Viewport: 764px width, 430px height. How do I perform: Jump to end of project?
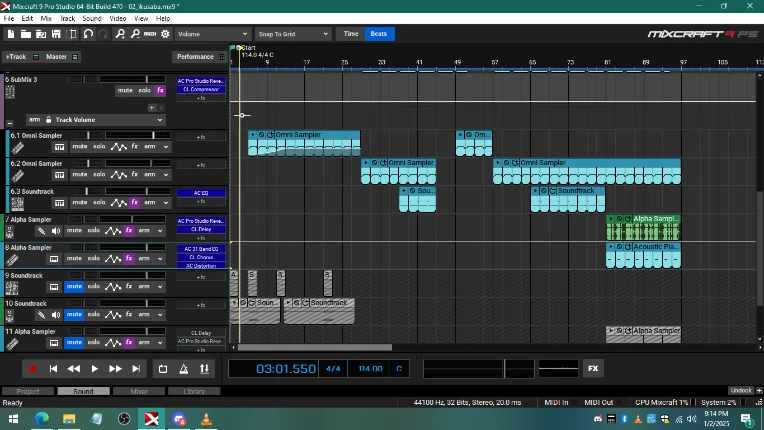pos(136,369)
